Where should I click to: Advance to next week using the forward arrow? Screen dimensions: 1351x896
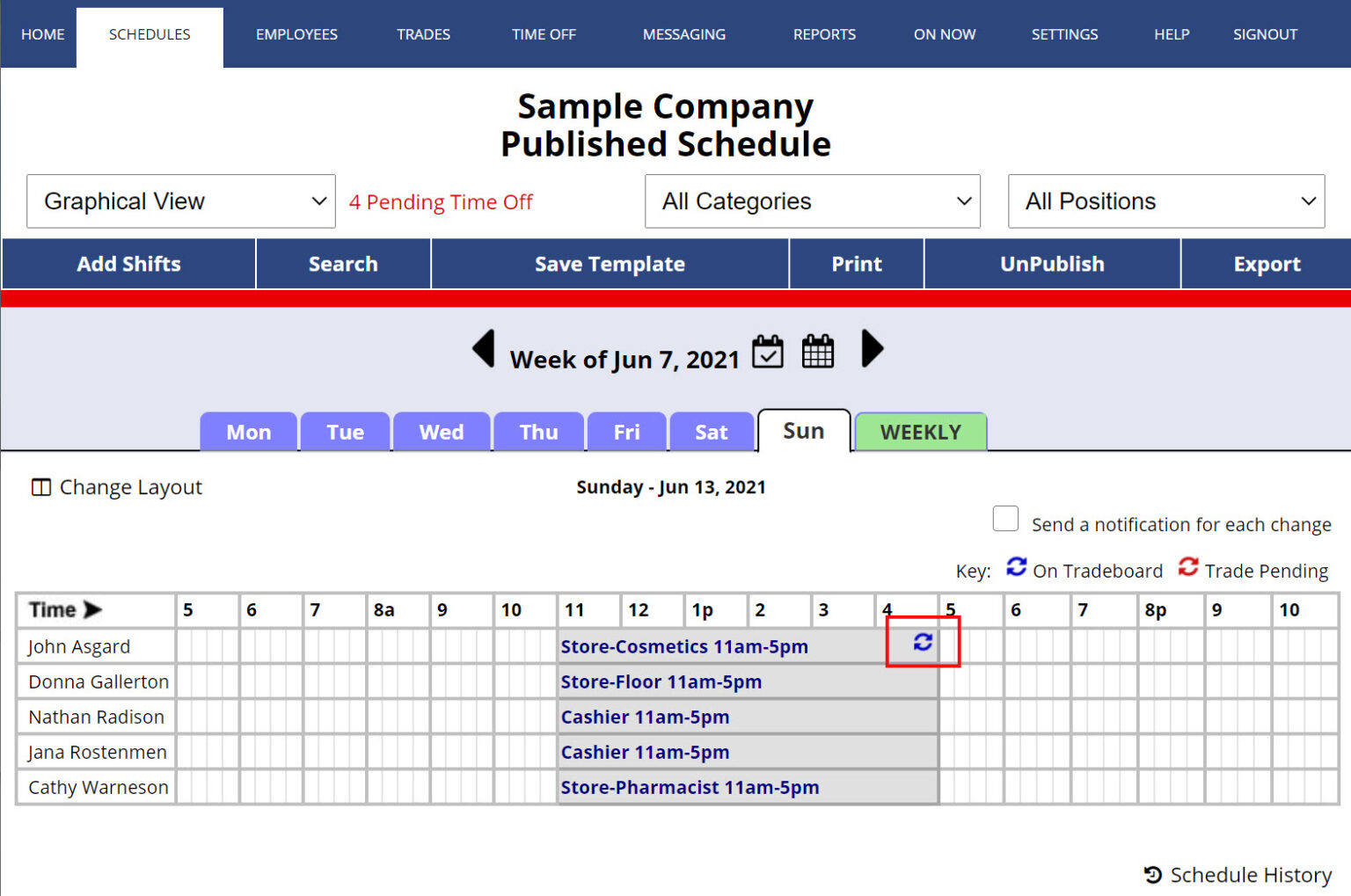[x=872, y=349]
